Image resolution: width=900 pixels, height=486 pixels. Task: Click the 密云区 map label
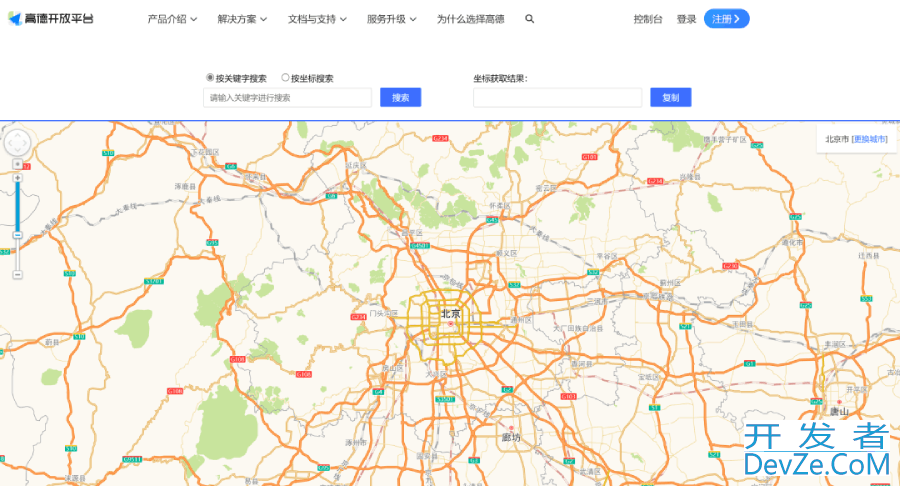546,188
